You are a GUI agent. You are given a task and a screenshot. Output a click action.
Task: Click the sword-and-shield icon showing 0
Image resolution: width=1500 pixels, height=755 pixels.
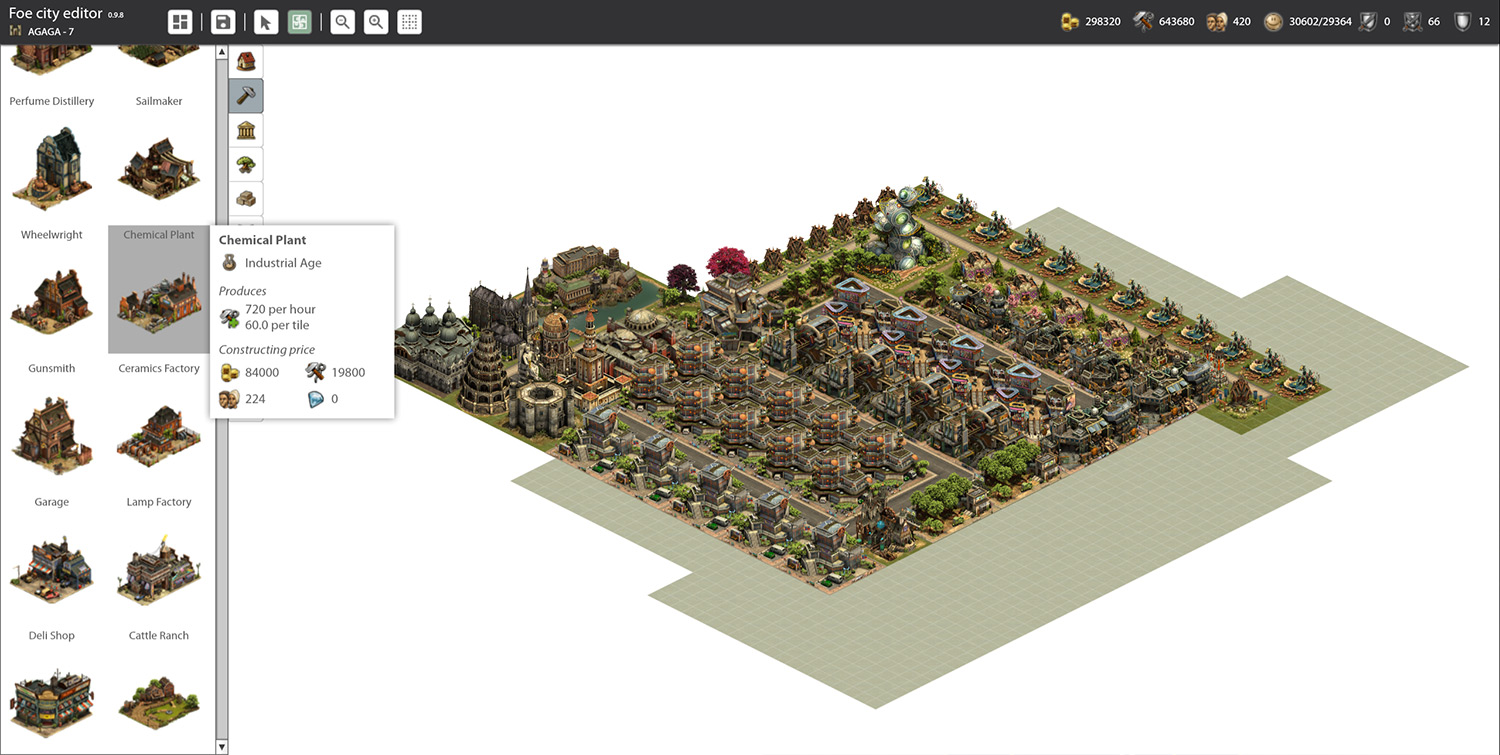click(x=1367, y=21)
